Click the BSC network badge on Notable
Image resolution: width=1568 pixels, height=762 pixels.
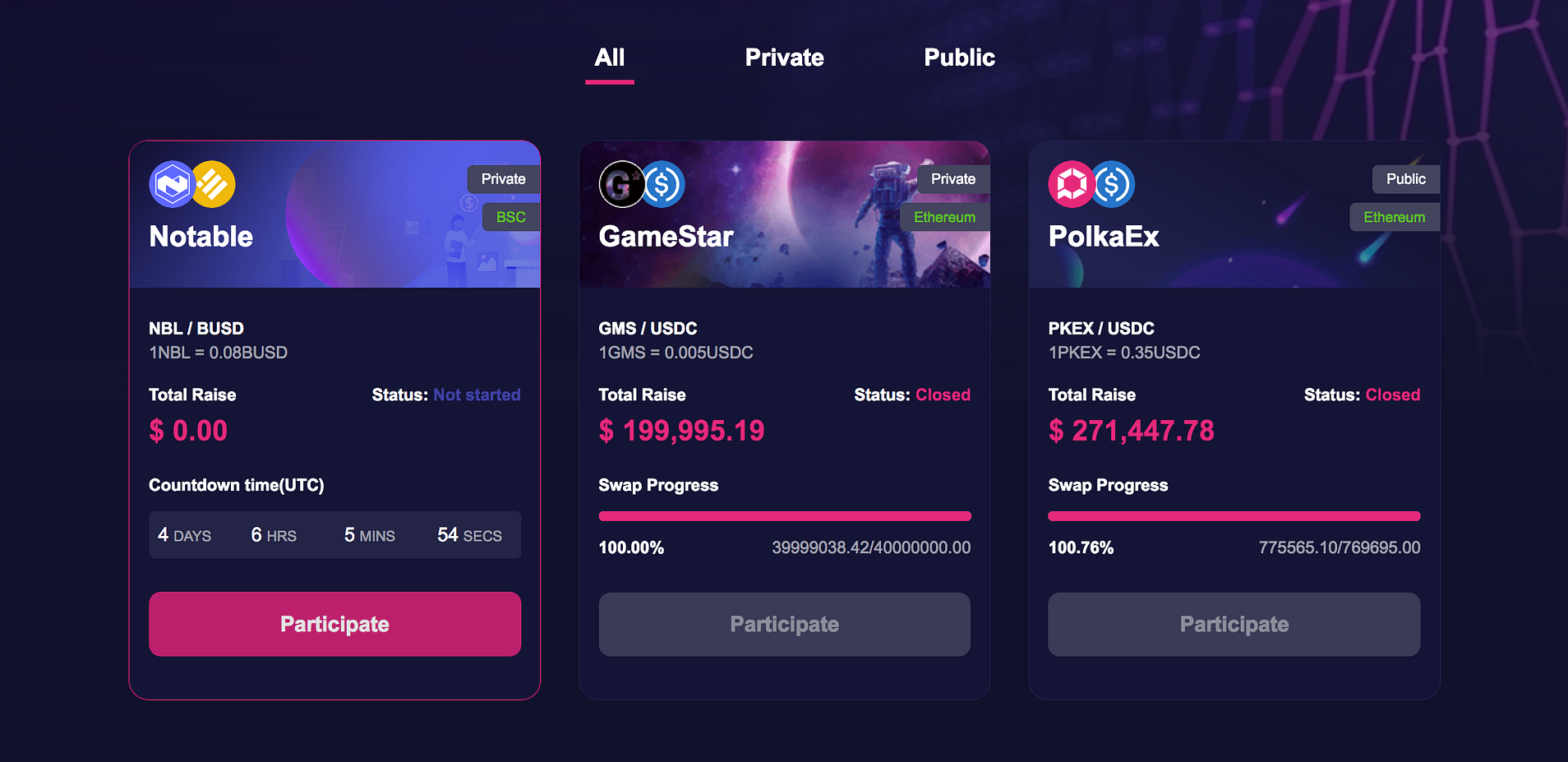510,217
